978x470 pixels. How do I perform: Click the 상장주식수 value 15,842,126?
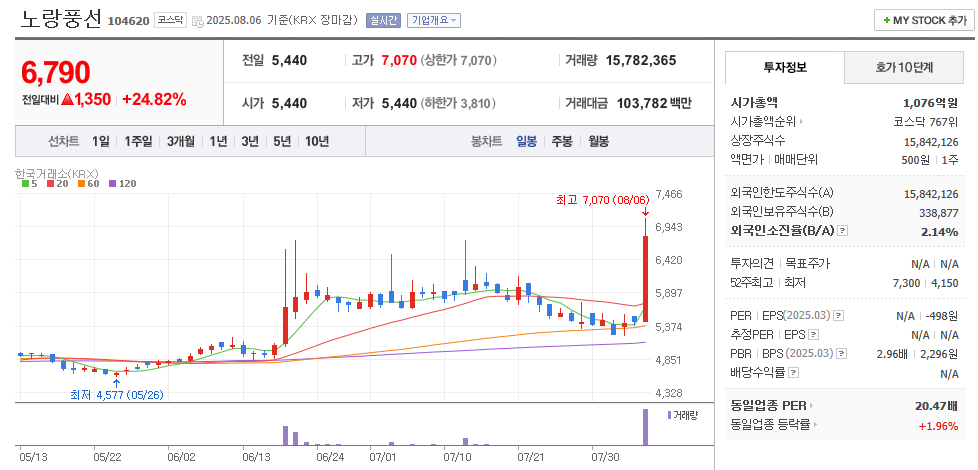tap(931, 141)
